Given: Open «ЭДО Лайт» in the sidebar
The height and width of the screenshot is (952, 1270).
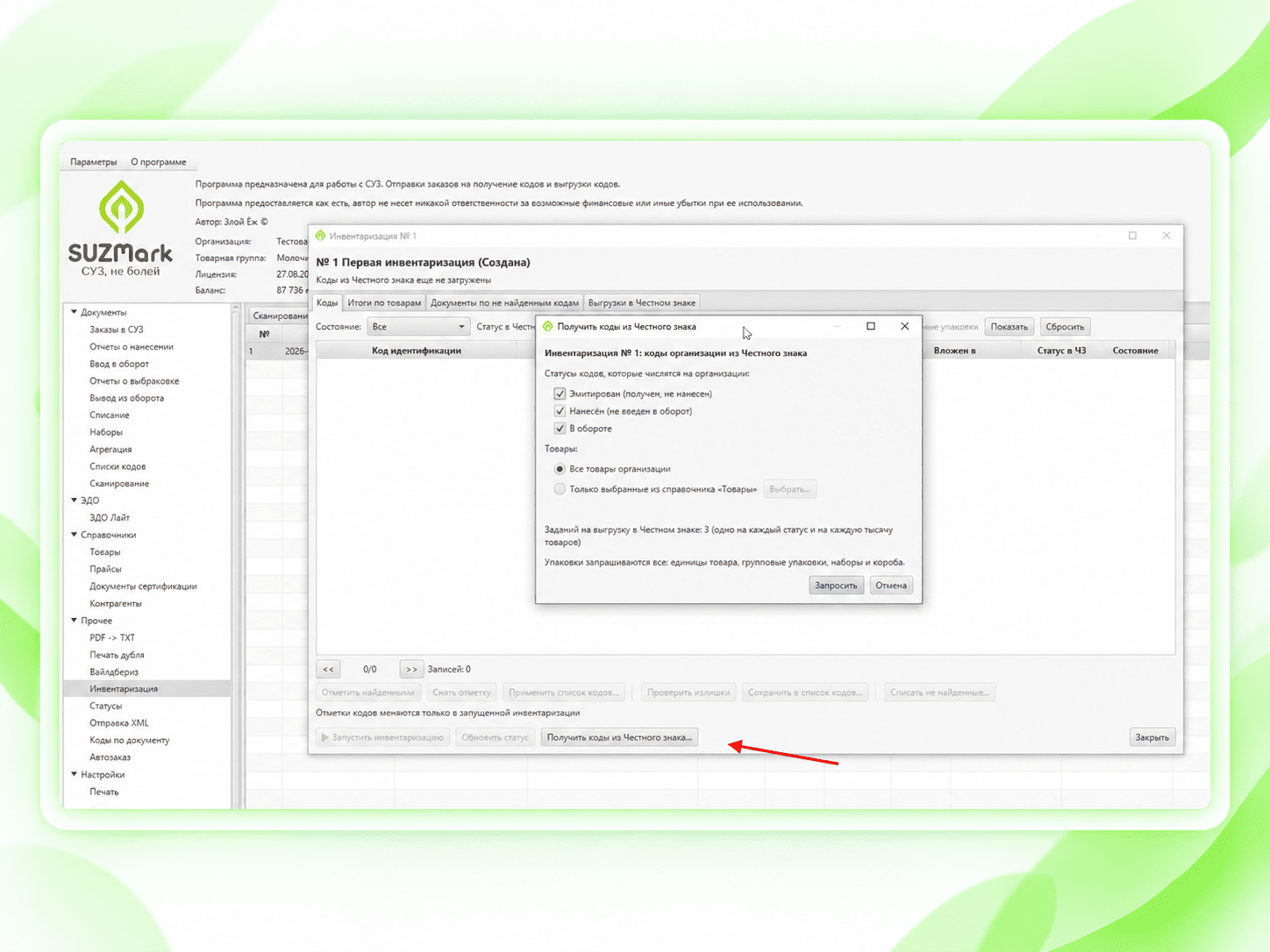Looking at the screenshot, I should tap(110, 518).
